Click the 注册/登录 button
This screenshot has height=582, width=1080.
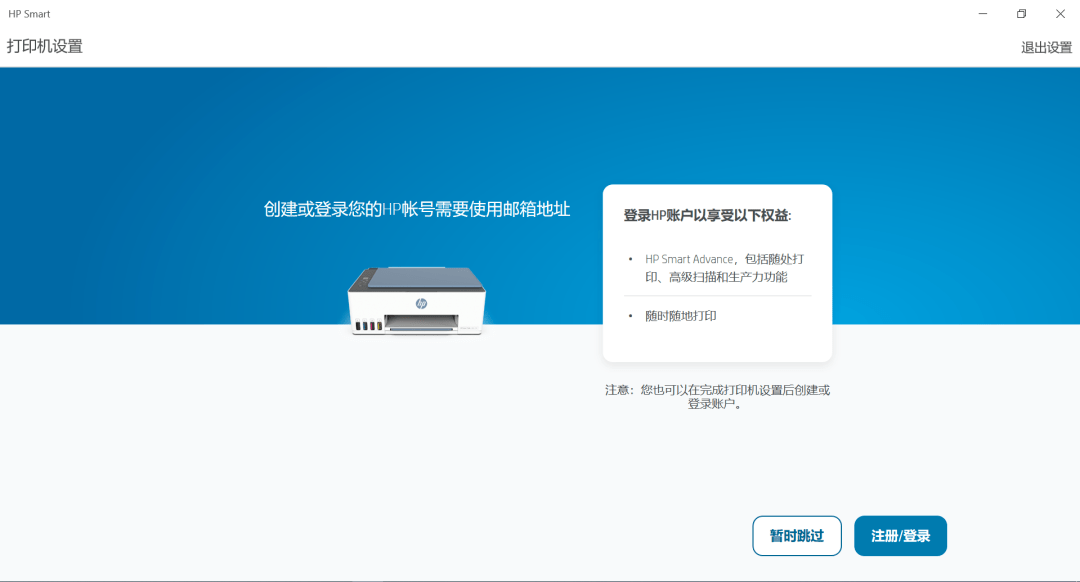click(x=900, y=536)
